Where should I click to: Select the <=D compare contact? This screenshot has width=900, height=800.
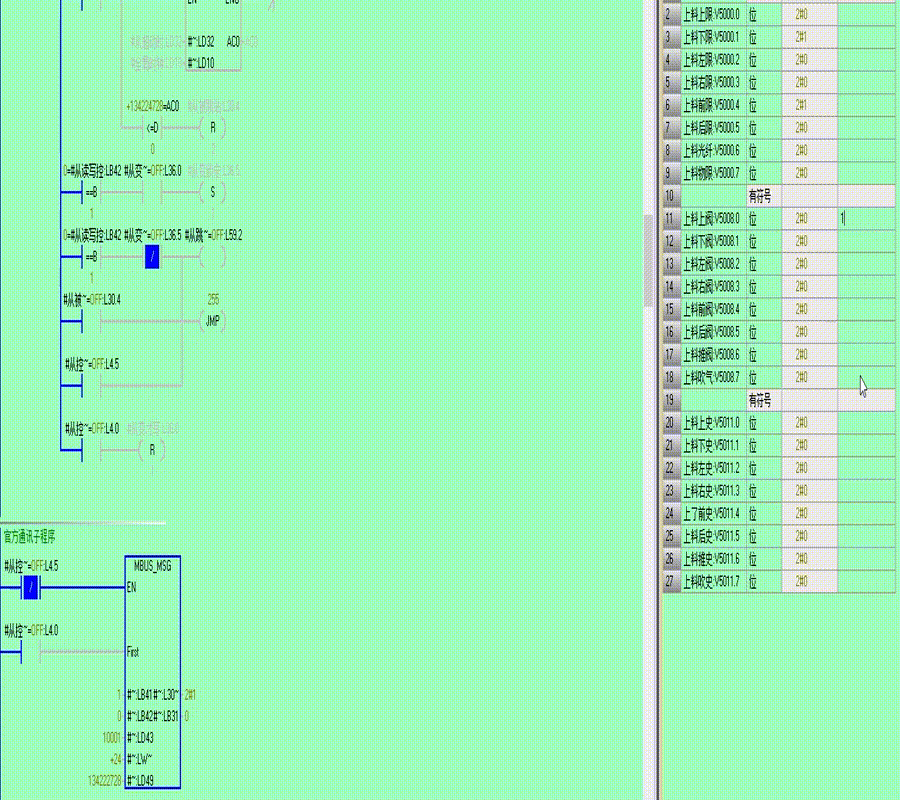pyautogui.click(x=152, y=127)
